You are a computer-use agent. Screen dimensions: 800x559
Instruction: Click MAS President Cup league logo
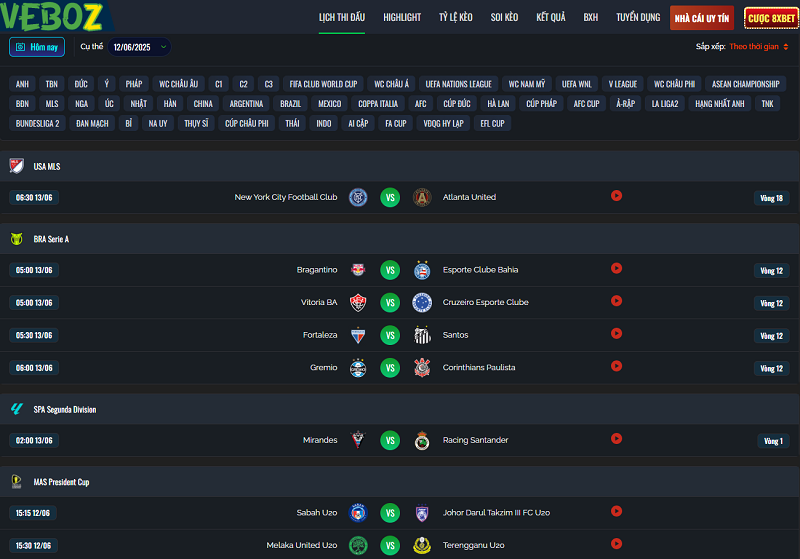17,481
